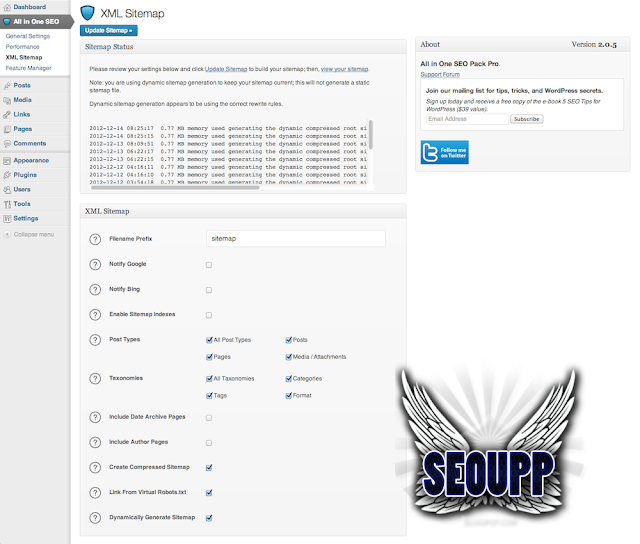
Task: Go to Plugins menu
Action: [x=25, y=175]
